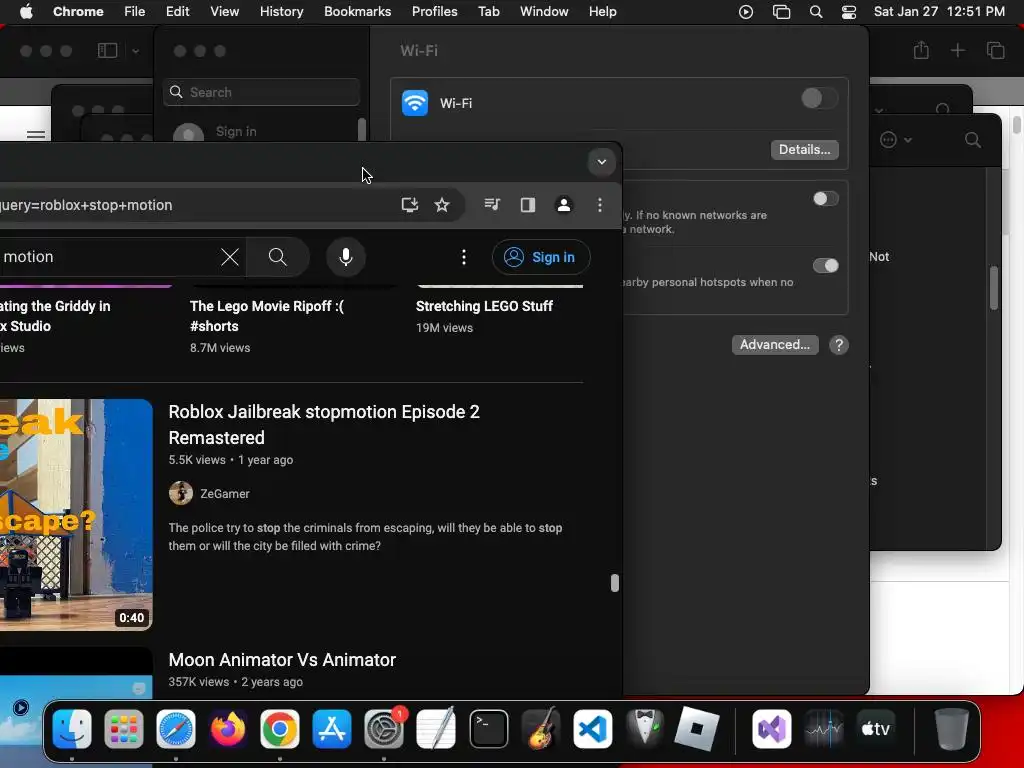This screenshot has width=1024, height=768.
Task: Open Chrome three-dot menu
Action: [600, 205]
